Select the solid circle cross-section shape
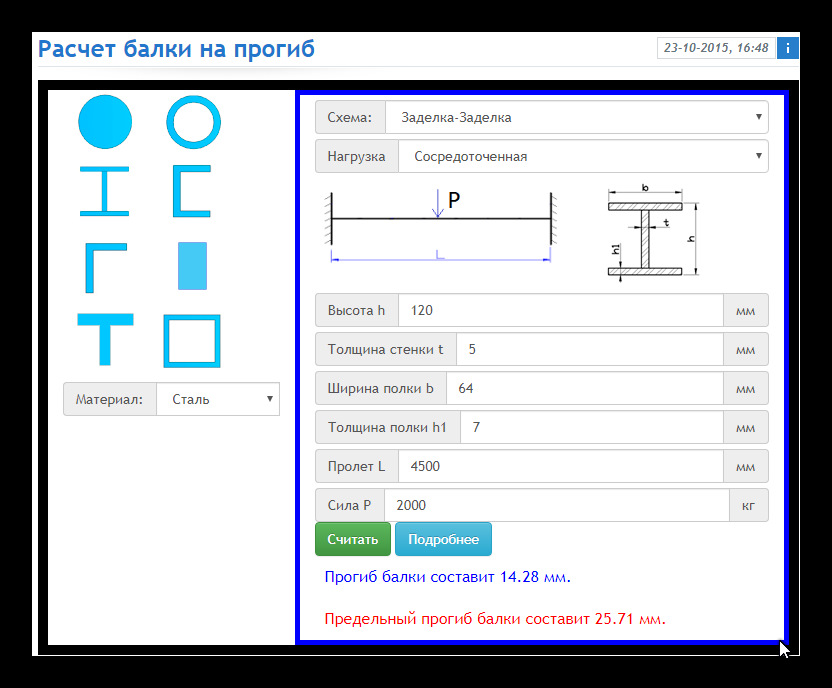Image resolution: width=832 pixels, height=688 pixels. 105,122
